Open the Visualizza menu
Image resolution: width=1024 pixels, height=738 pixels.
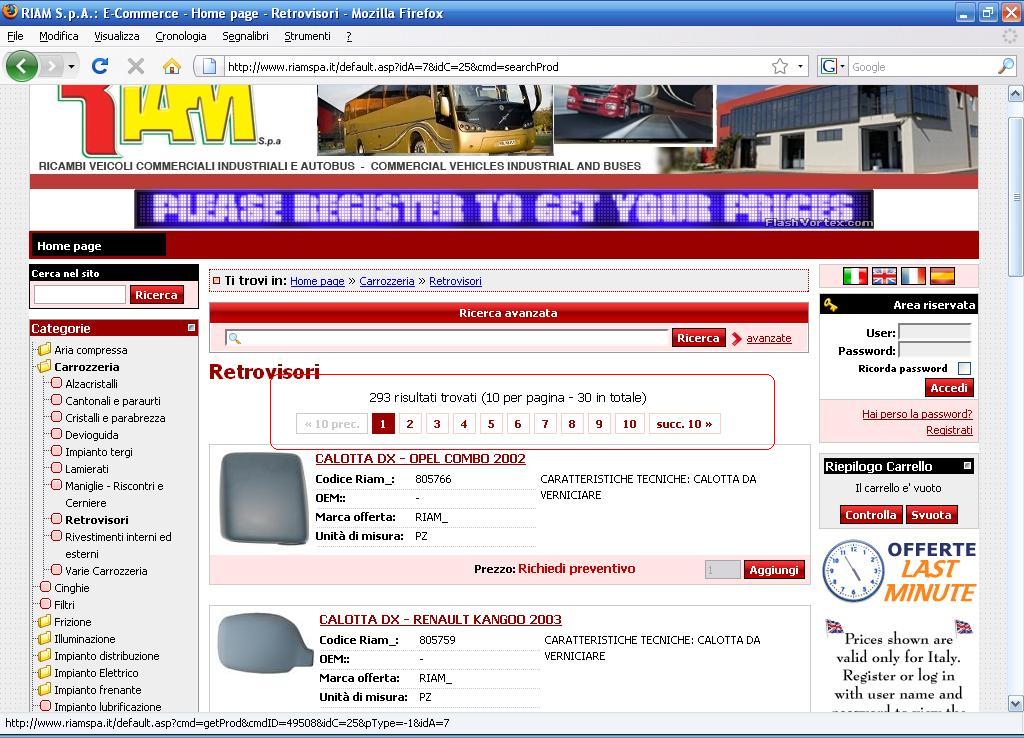tap(117, 36)
